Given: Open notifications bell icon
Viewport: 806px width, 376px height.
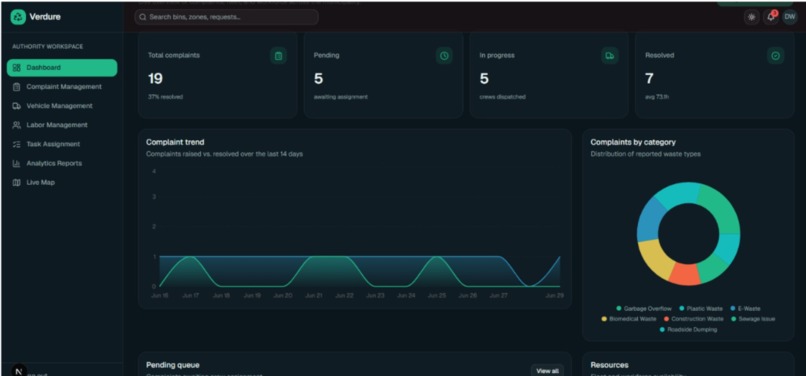Looking at the screenshot, I should pyautogui.click(x=771, y=17).
